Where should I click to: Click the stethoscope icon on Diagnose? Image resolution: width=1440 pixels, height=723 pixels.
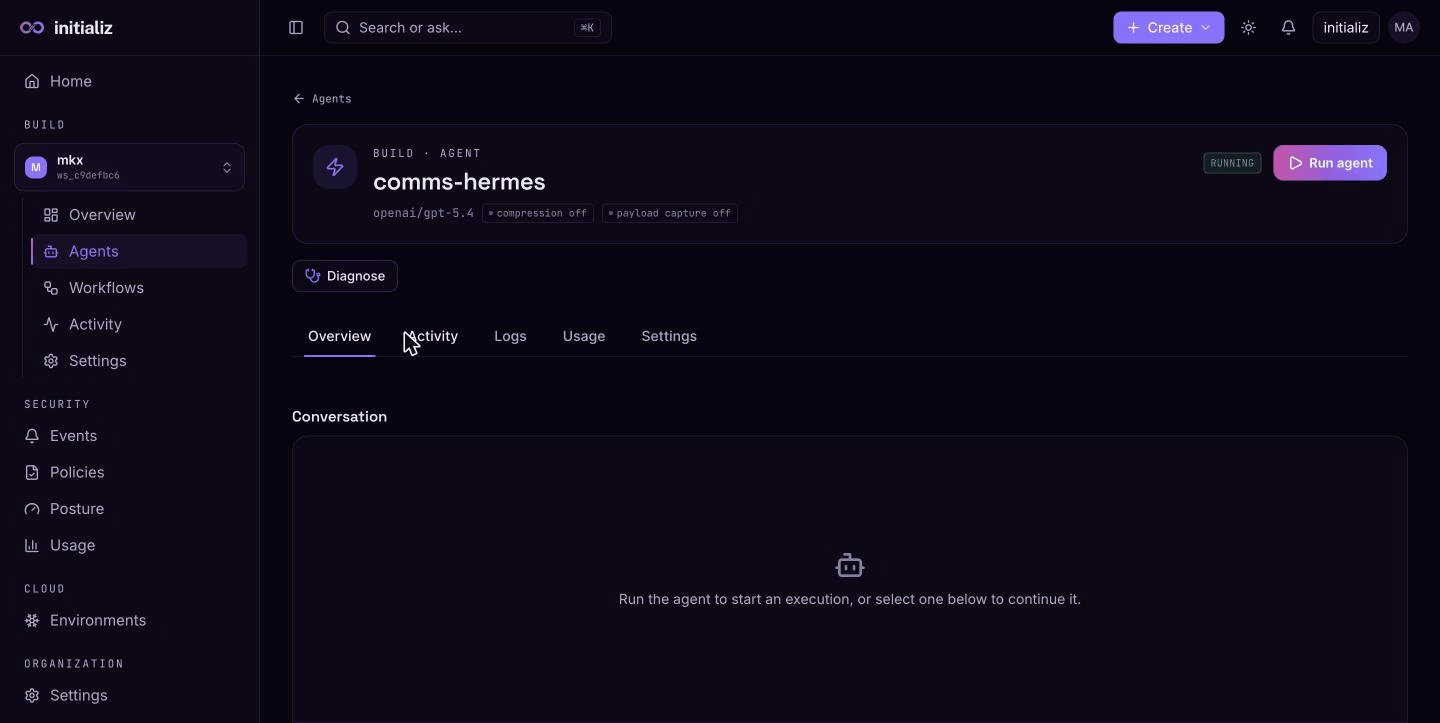[x=313, y=276]
